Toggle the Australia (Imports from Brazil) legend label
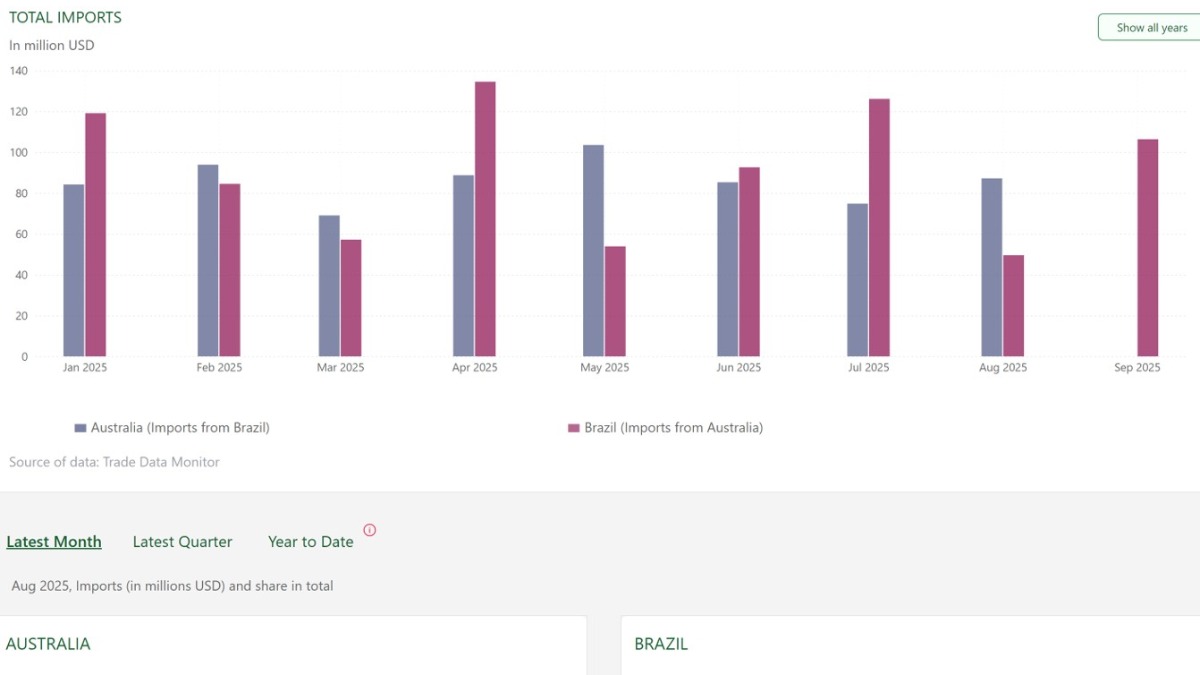1200x675 pixels. (x=180, y=428)
